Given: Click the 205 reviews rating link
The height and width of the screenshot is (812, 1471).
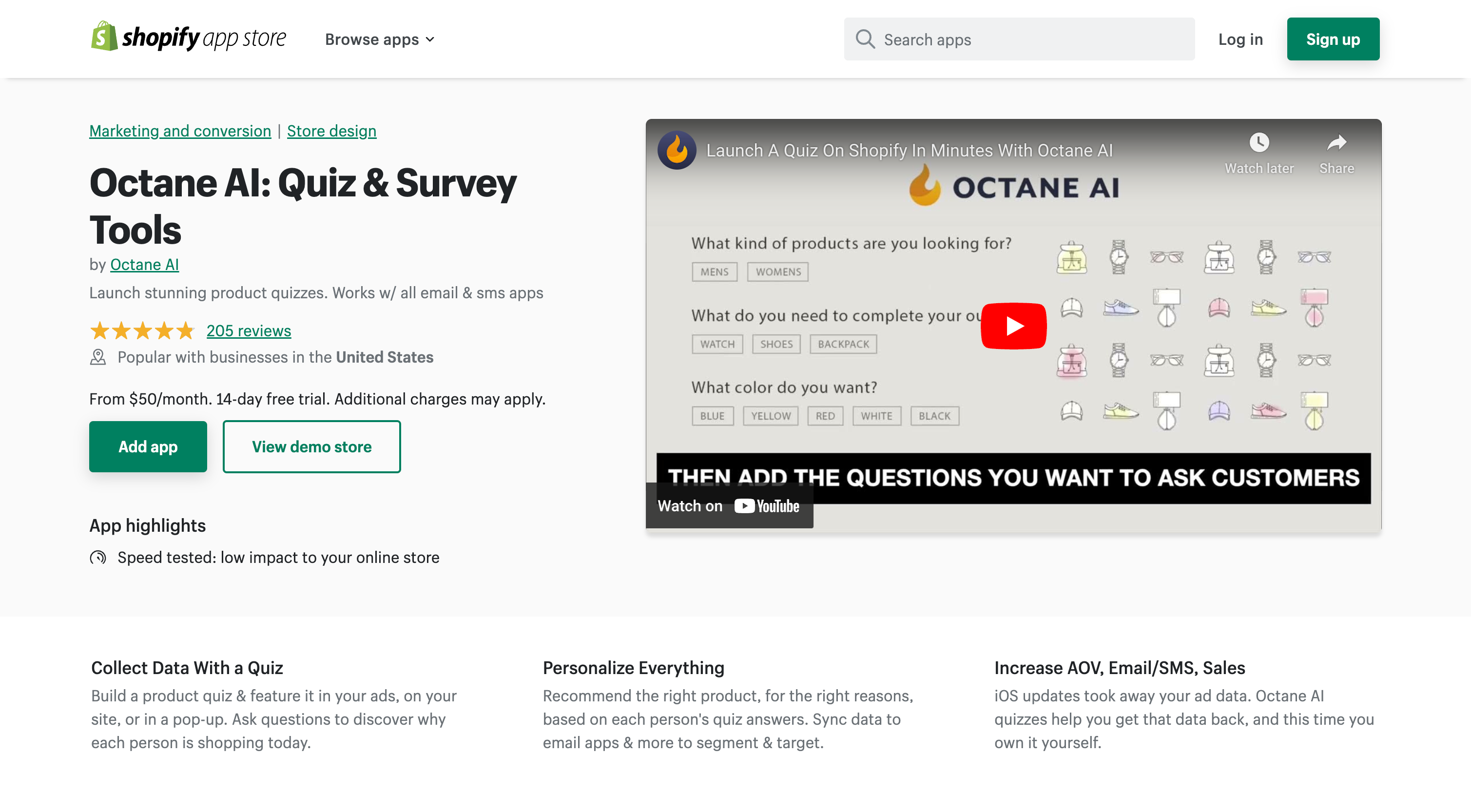Looking at the screenshot, I should pos(248,330).
